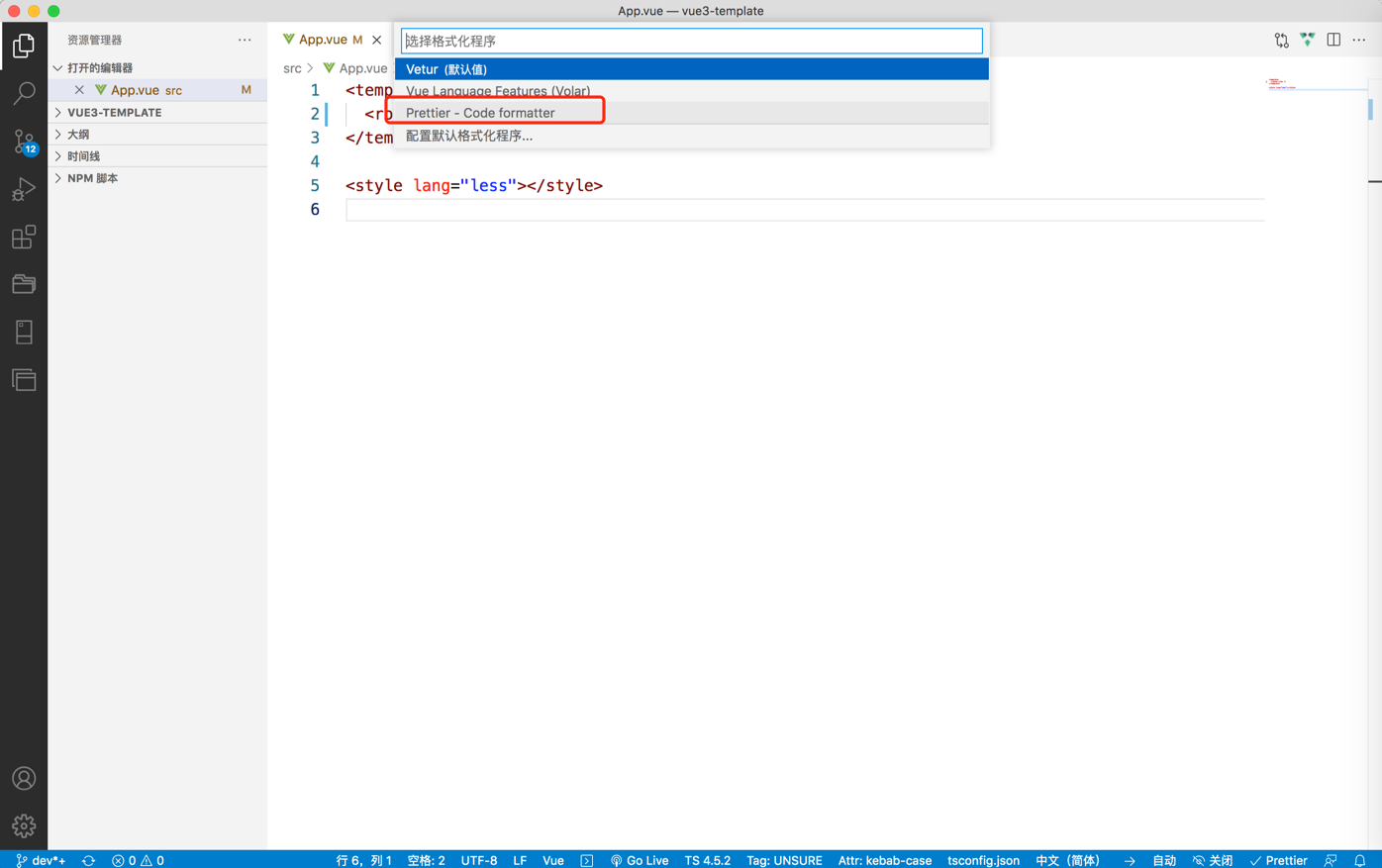
Task: Select Vue Language Features (Volar) formatter
Action: pyautogui.click(x=691, y=91)
